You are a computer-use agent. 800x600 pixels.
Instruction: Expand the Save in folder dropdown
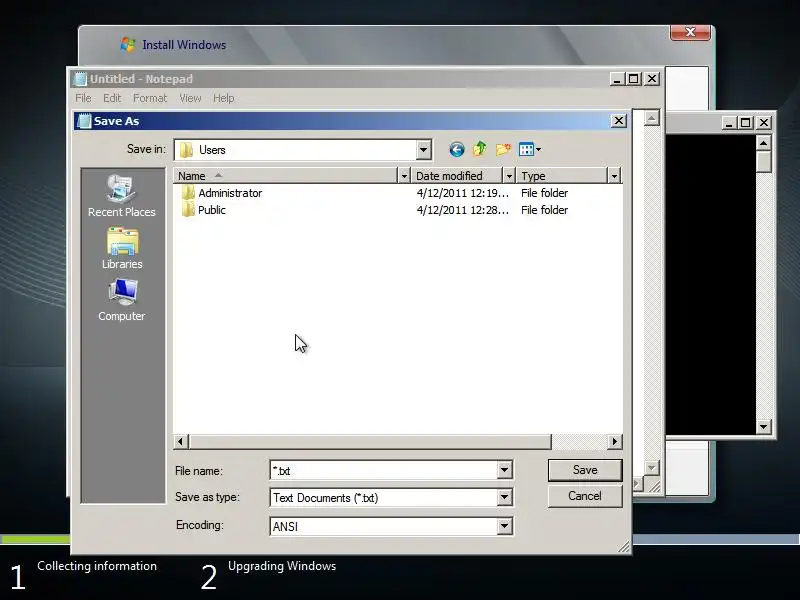423,150
